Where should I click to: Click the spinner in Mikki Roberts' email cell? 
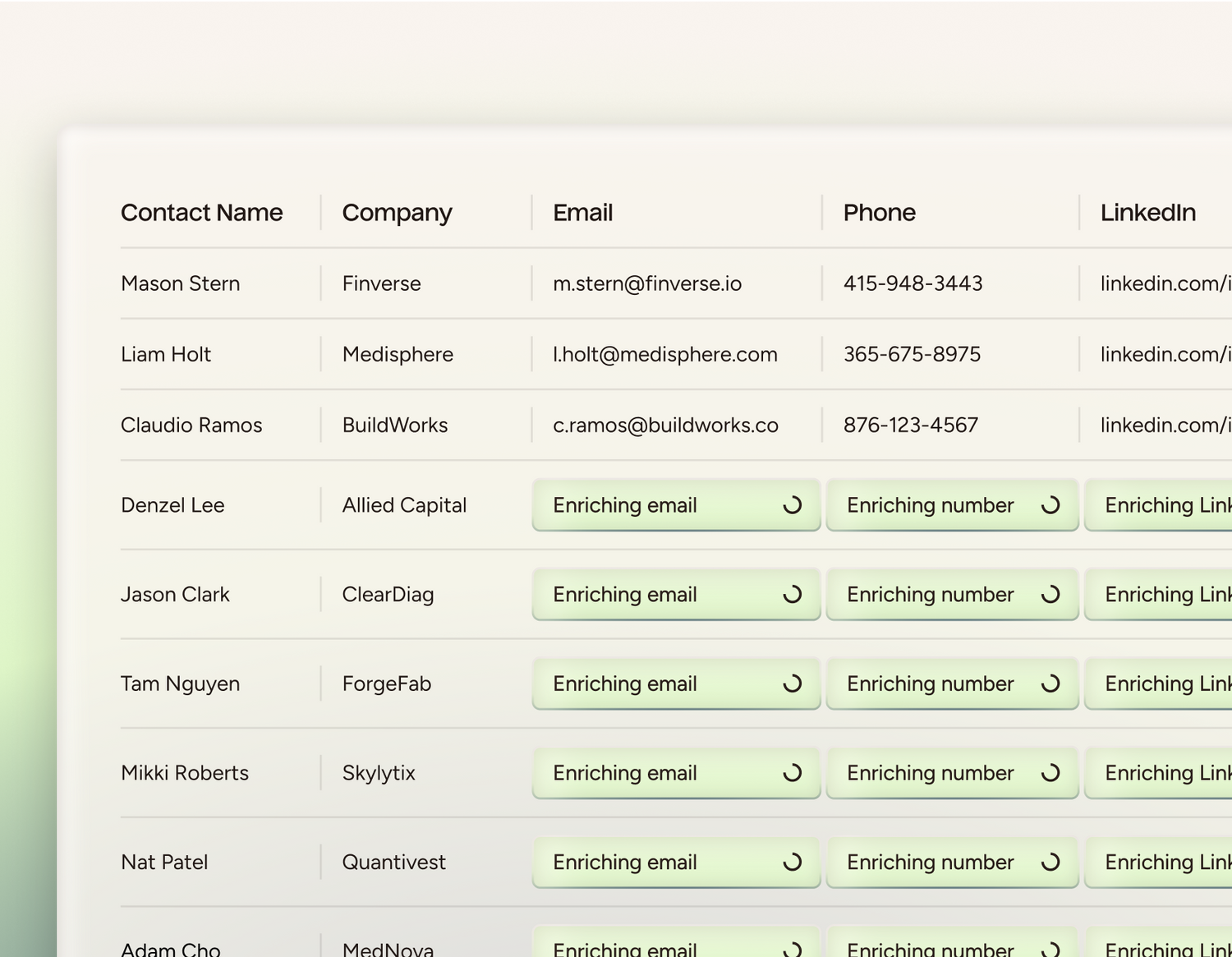792,773
